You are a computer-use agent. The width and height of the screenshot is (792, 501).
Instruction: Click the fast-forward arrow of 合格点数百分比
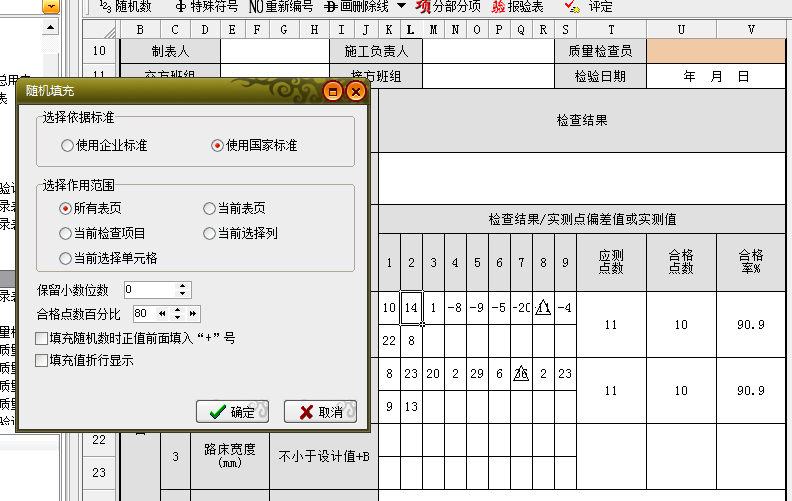(x=193, y=313)
